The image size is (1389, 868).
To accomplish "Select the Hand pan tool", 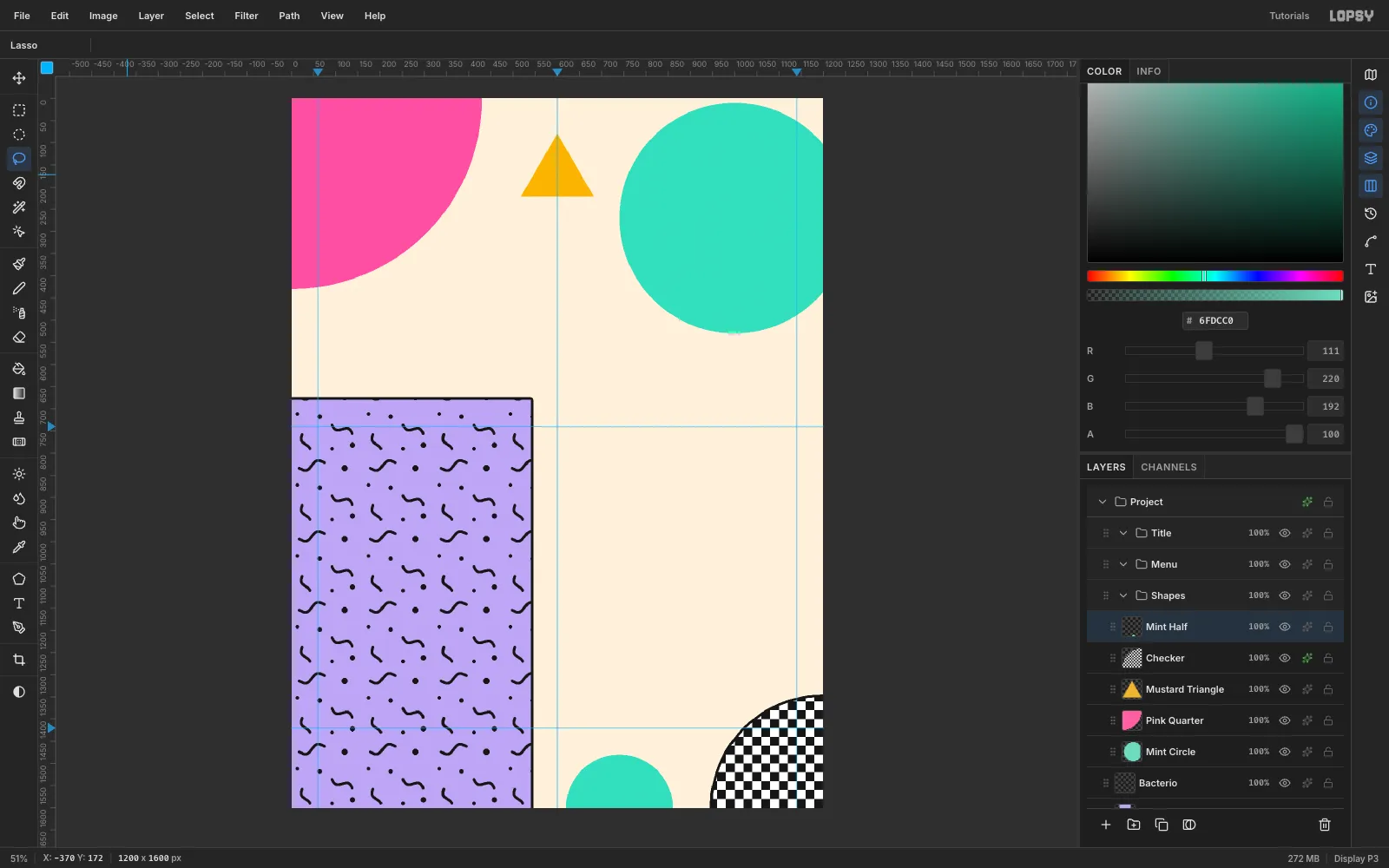I will click(19, 523).
